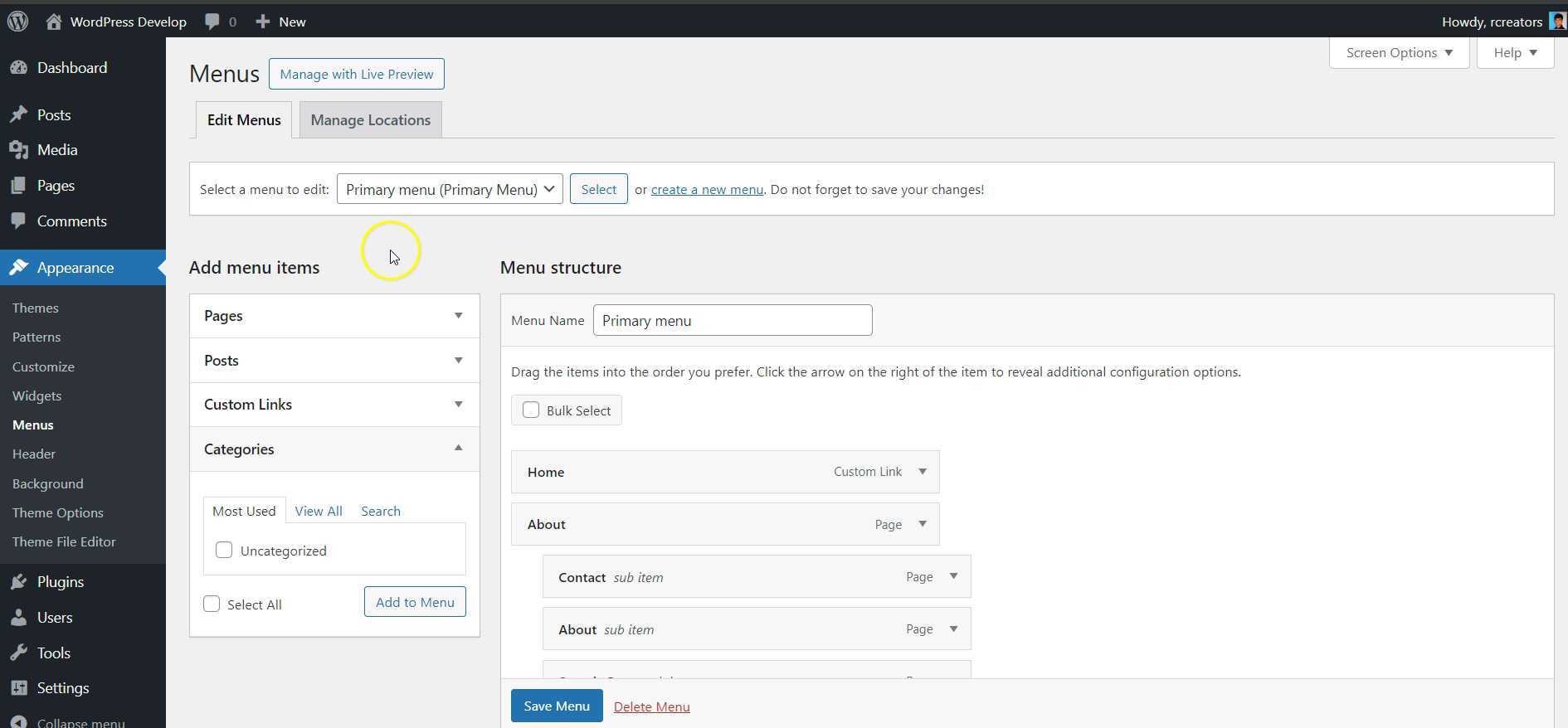Tick the Bulk Select checkbox
Screen dimensions: 1568x728
[531, 410]
